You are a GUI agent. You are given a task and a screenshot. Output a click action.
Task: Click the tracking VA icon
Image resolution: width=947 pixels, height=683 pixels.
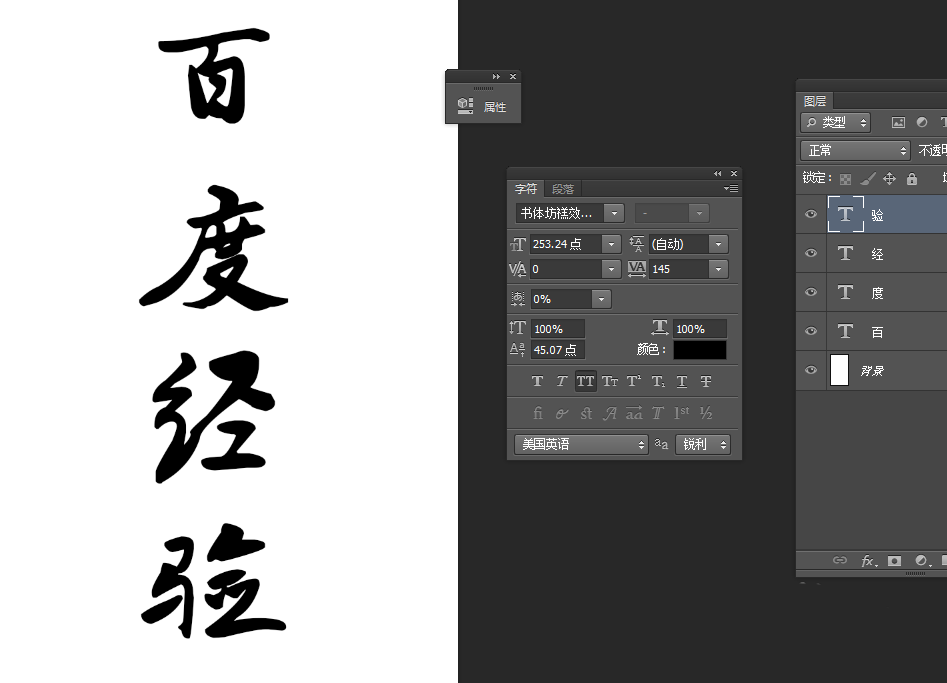coord(637,269)
